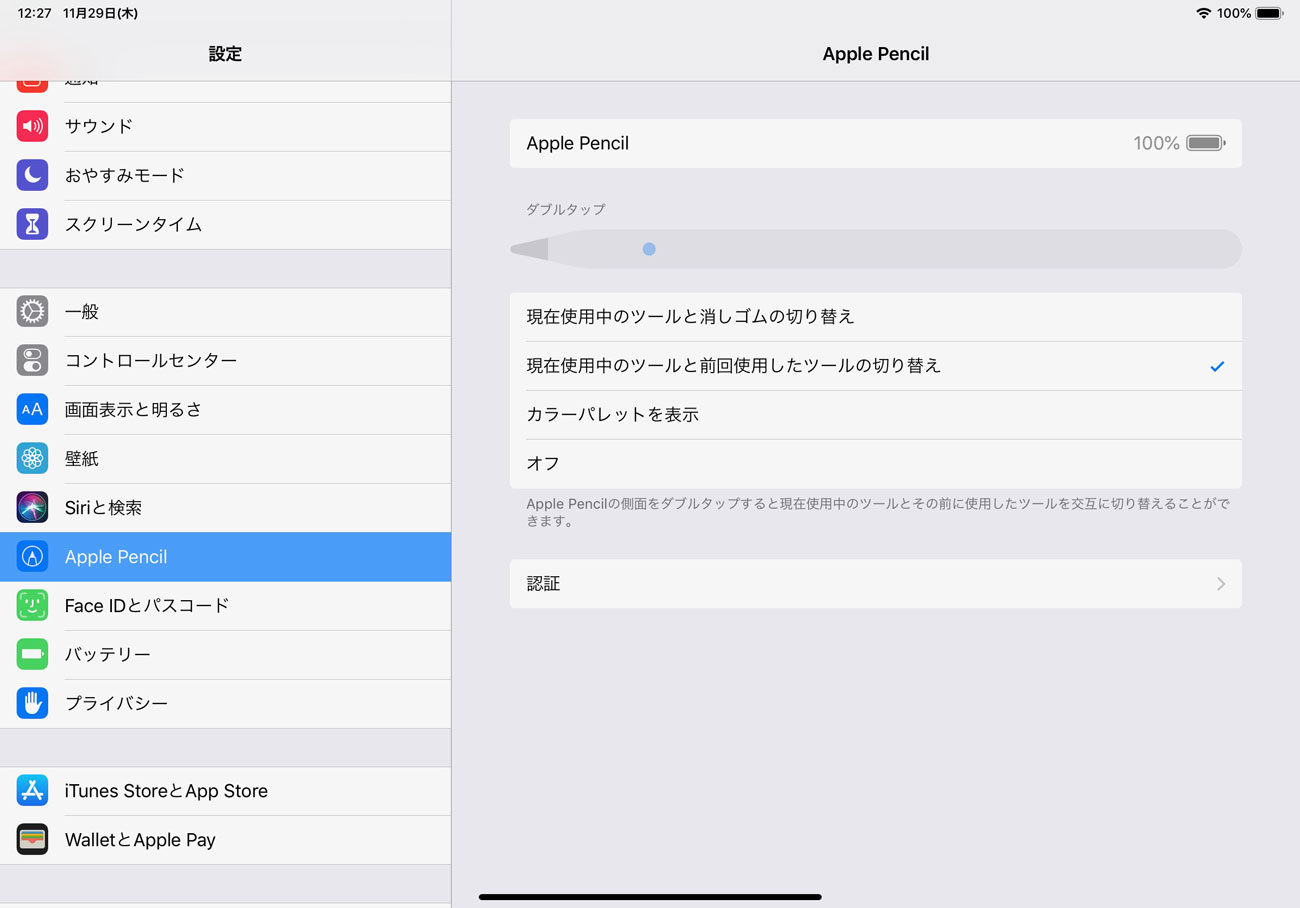Image resolution: width=1300 pixels, height=908 pixels.
Task: Tap the Apple Pencil 100% battery text
Action: pyautogui.click(x=1156, y=143)
